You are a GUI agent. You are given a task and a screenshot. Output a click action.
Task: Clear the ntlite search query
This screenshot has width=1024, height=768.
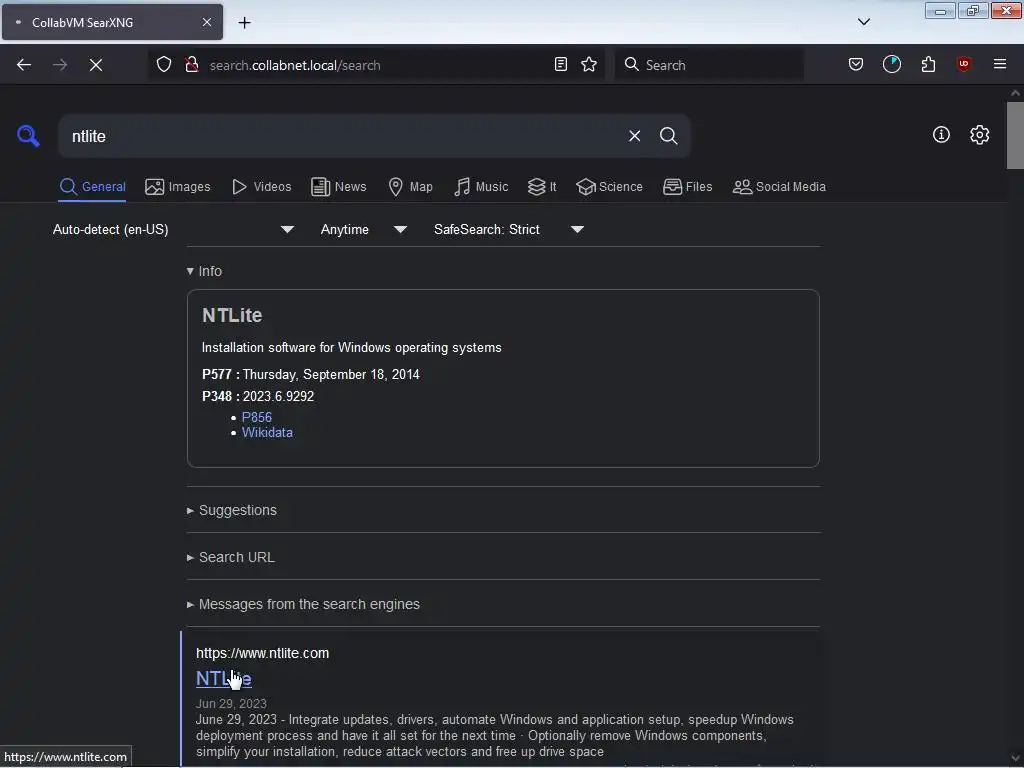click(634, 136)
